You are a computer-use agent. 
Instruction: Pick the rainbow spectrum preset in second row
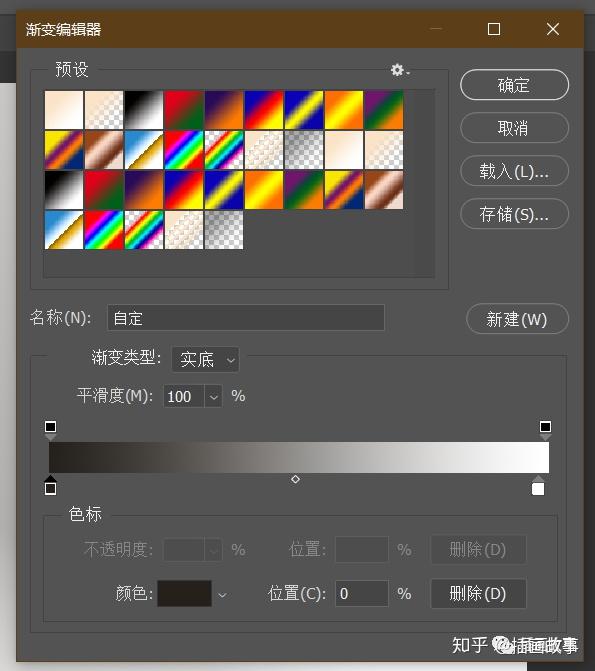coord(184,150)
